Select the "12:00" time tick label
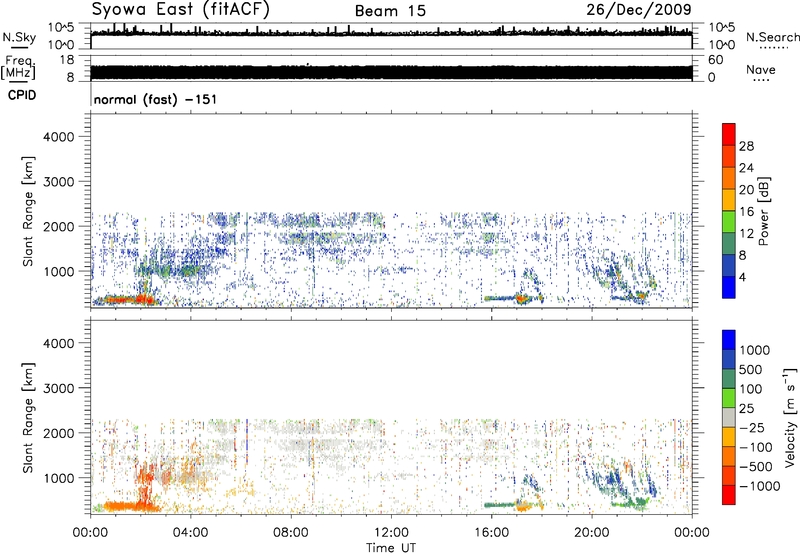The image size is (800, 554). 391,533
